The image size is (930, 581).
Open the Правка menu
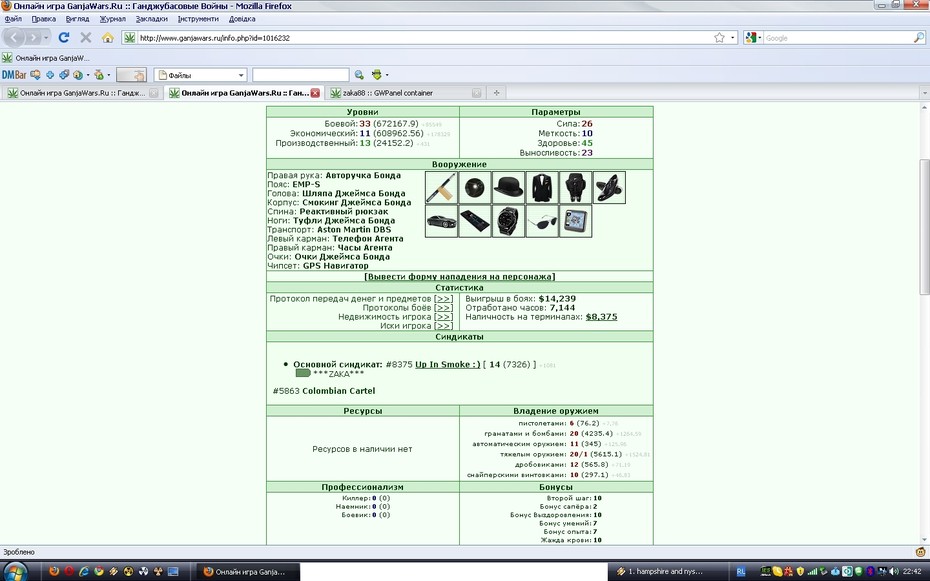44,19
